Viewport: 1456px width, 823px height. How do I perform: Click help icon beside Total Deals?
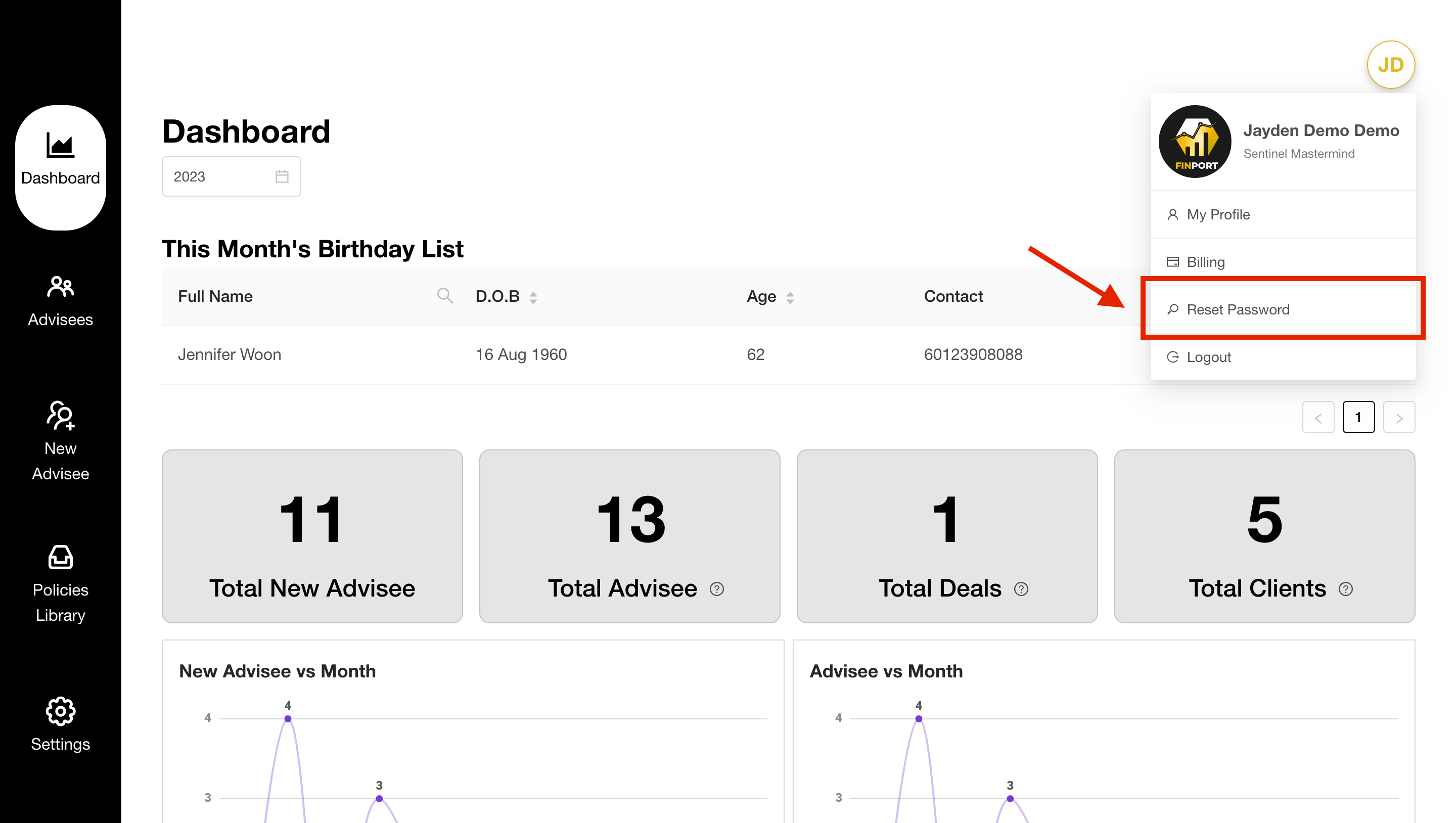1021,589
